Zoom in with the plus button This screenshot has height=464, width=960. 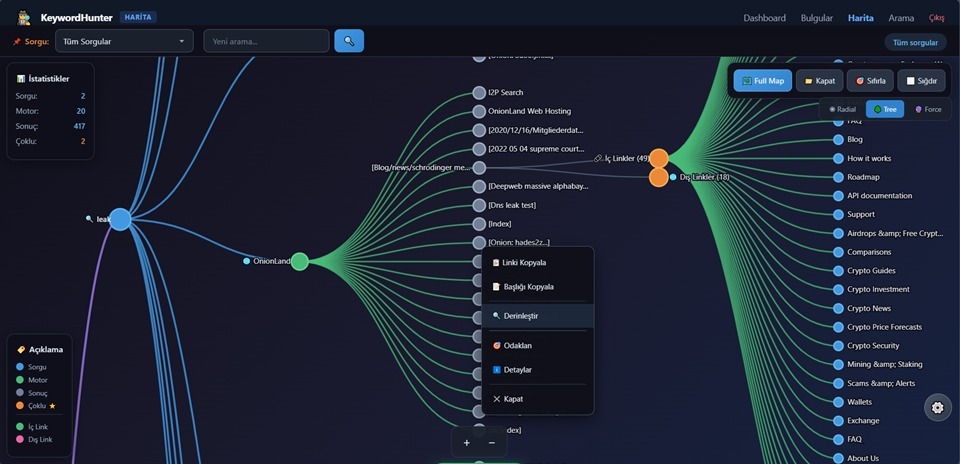point(467,443)
